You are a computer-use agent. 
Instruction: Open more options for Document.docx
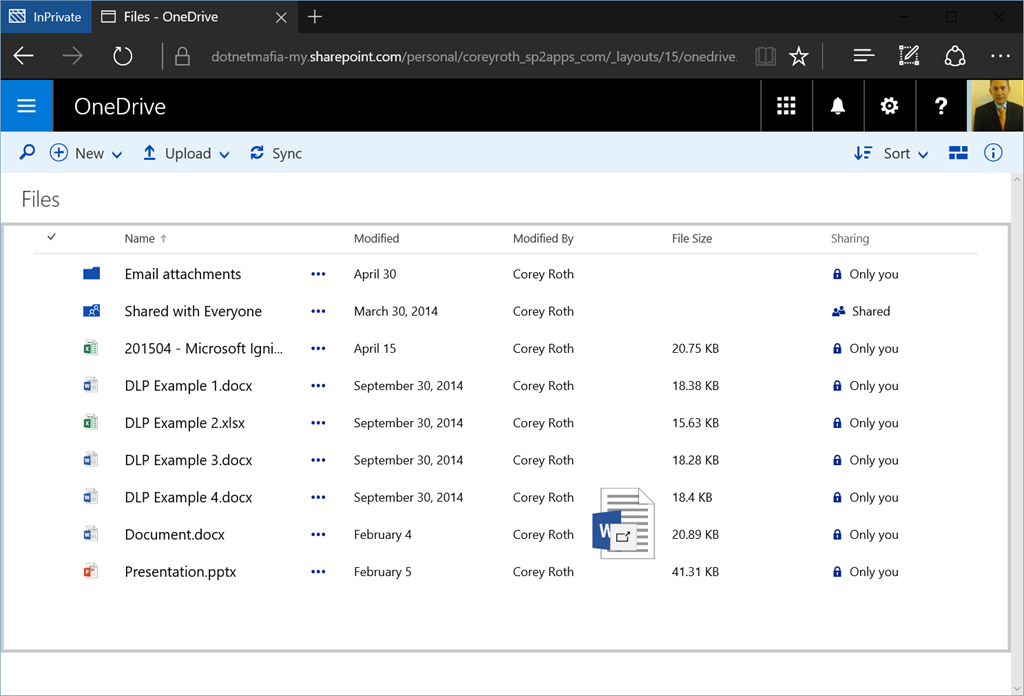318,535
